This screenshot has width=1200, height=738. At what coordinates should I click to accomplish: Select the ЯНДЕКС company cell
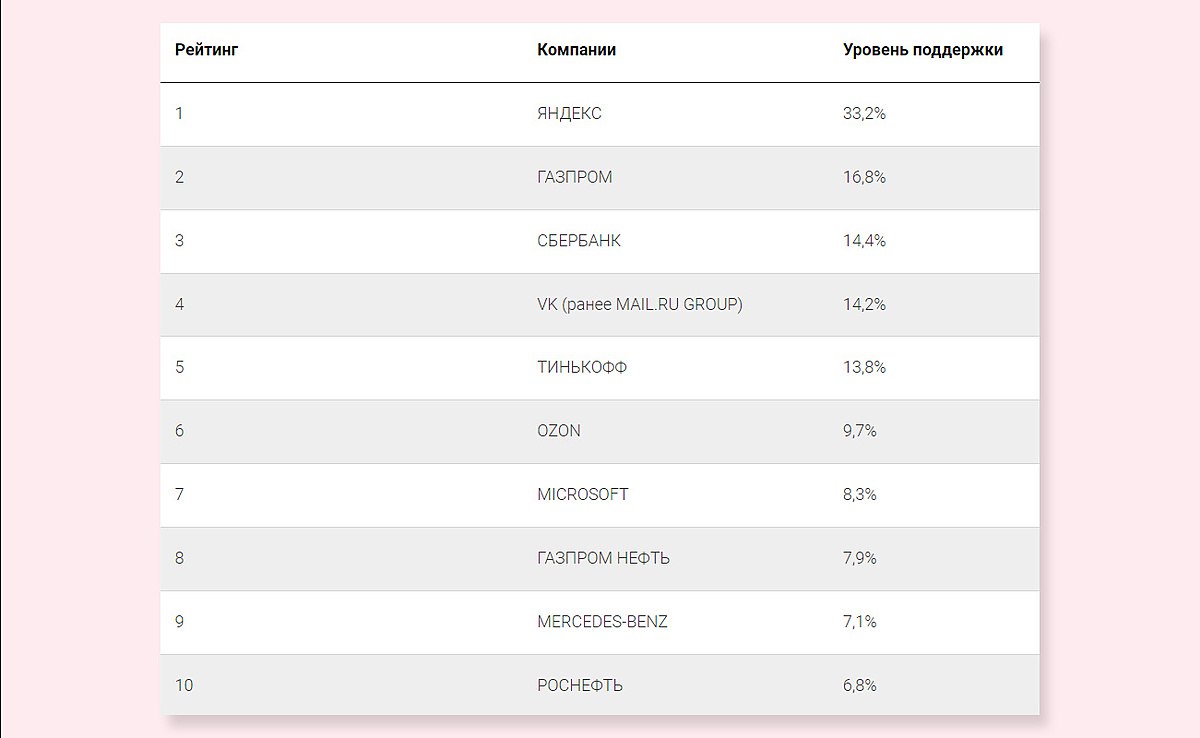(x=569, y=114)
